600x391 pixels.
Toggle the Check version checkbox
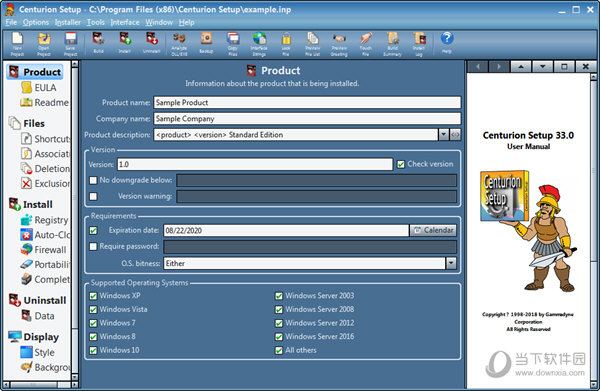tap(401, 164)
